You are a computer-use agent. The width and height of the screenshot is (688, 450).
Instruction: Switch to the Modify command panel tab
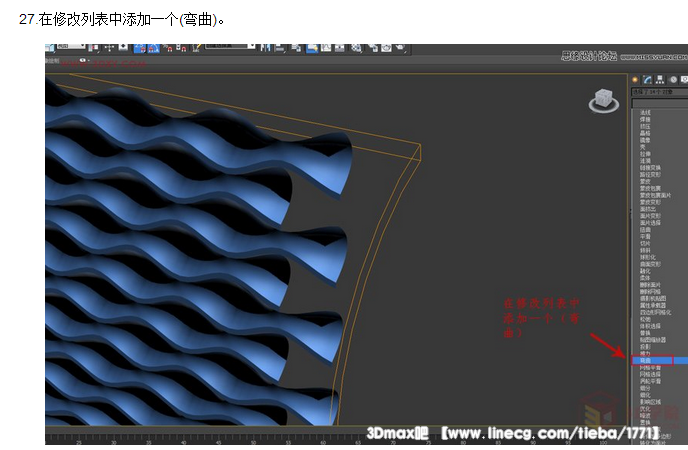(648, 79)
